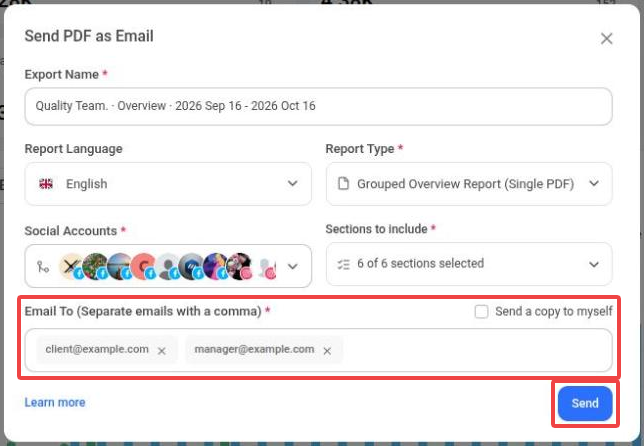
Task: Click the document icon in Report Type
Action: click(x=343, y=183)
